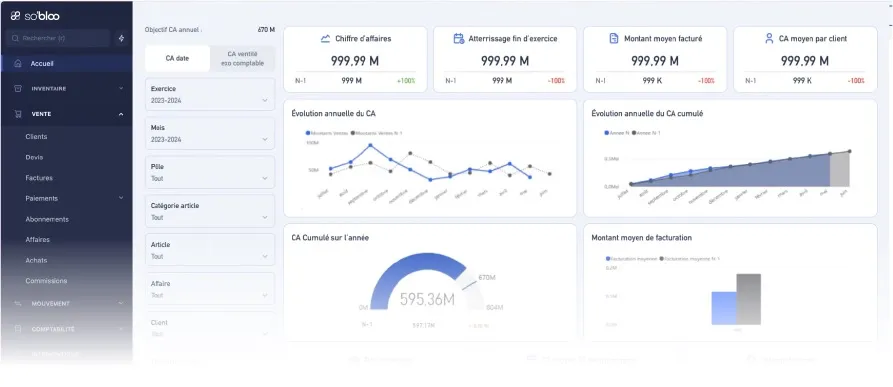
Task: Click Chiffre d'affaires +100% variation
Action: [406, 81]
